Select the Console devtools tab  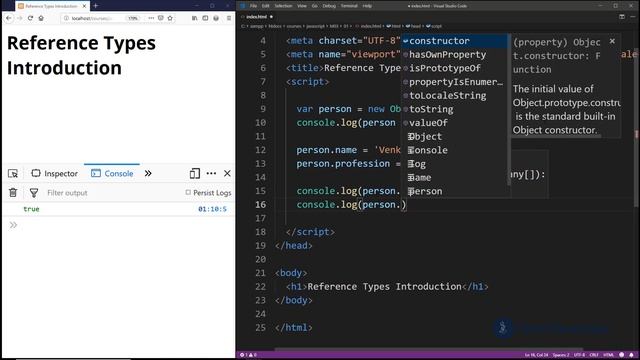coord(112,173)
